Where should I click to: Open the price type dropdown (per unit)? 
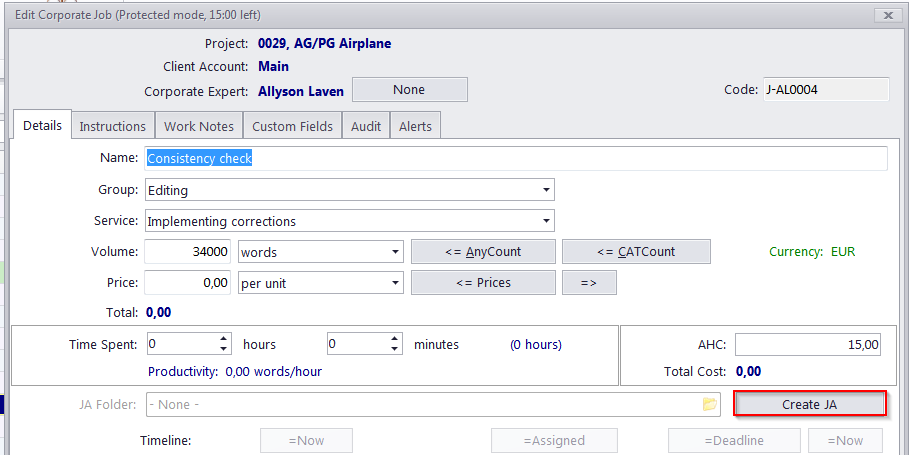coord(395,283)
